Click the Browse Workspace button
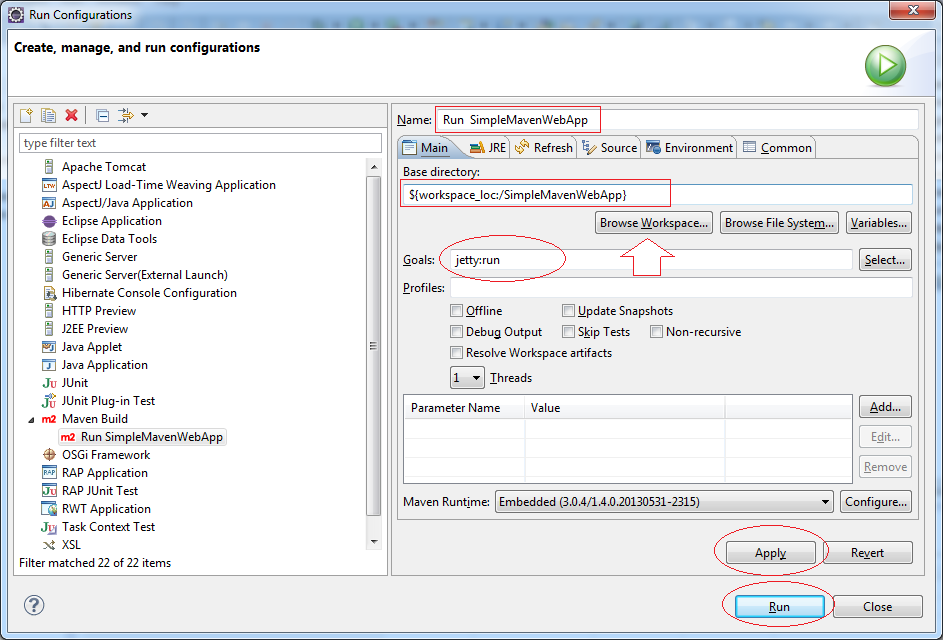 click(654, 223)
